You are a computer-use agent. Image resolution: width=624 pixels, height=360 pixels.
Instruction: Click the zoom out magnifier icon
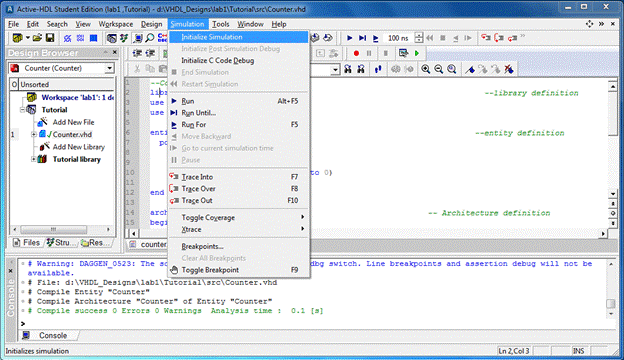(439, 69)
